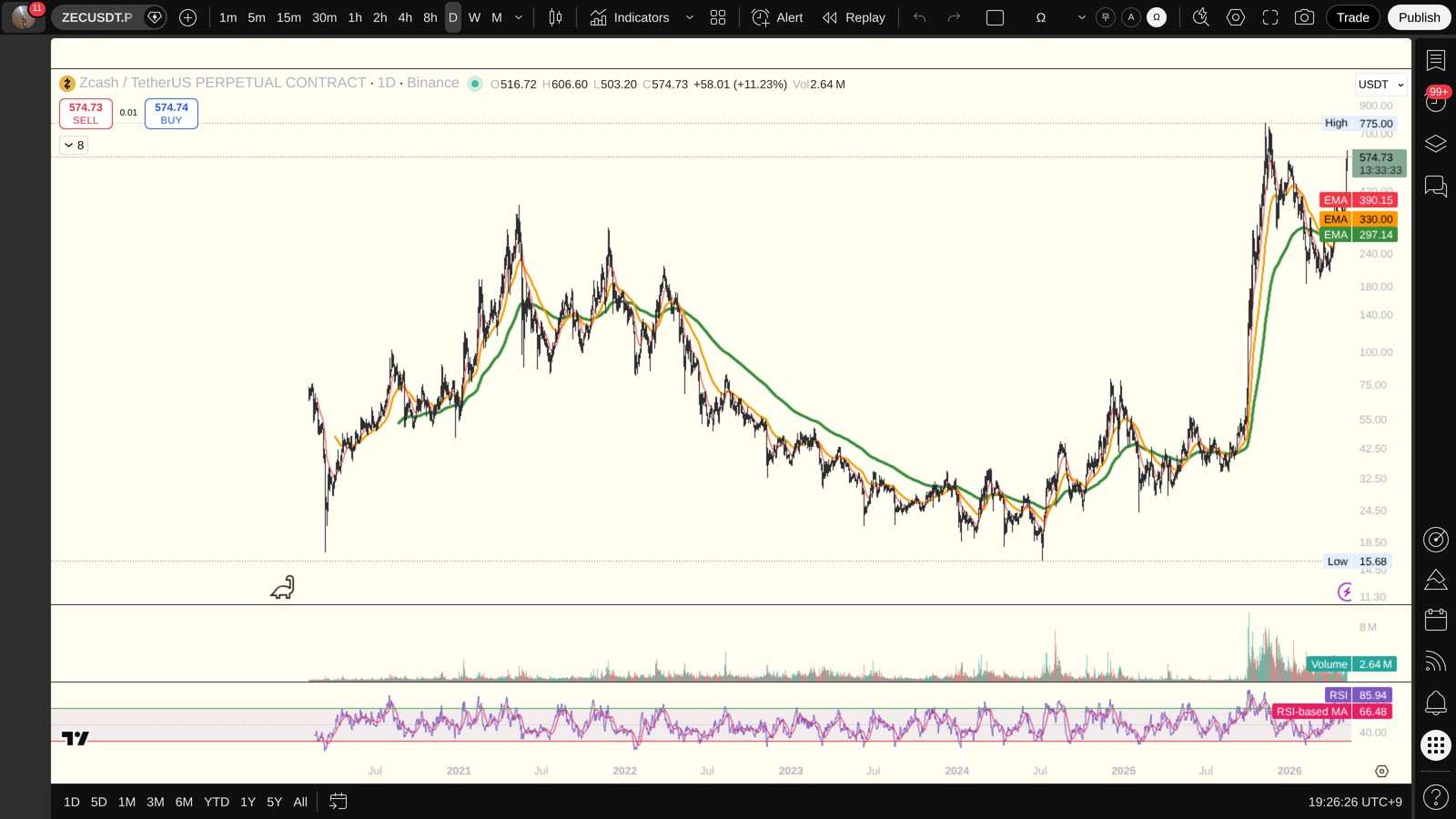Open the help center question mark
Viewport: 1456px width, 819px height.
(x=1435, y=798)
